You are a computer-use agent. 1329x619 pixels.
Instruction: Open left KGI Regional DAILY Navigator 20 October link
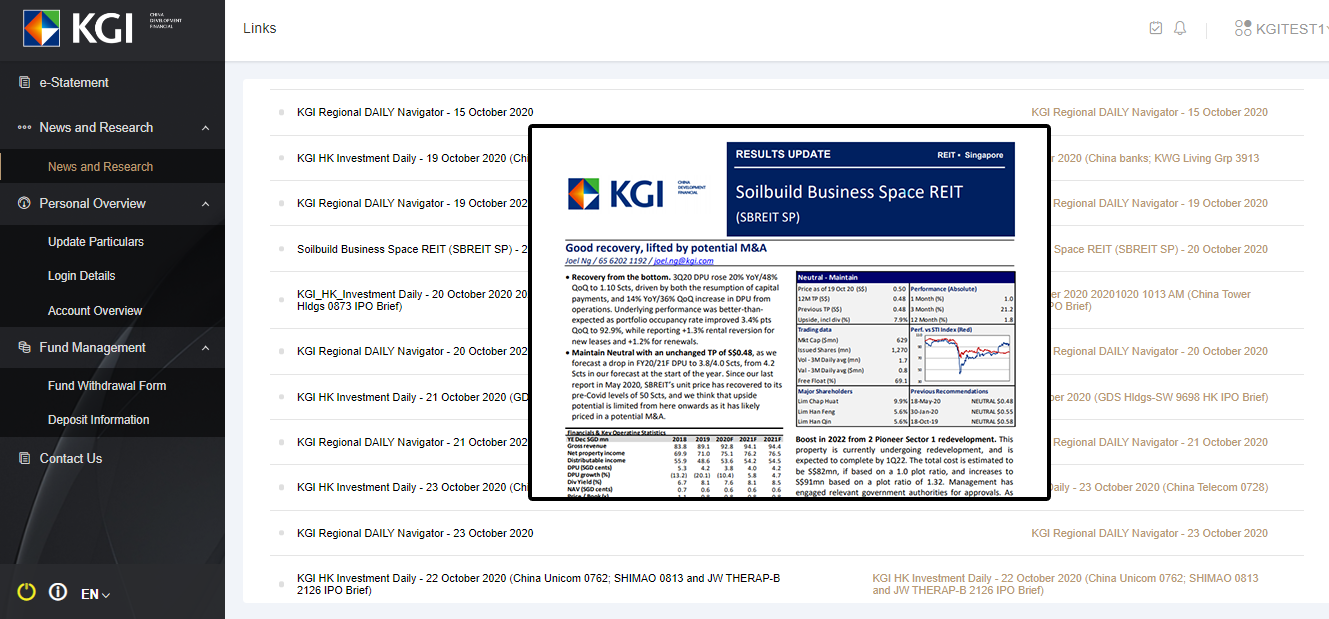412,351
